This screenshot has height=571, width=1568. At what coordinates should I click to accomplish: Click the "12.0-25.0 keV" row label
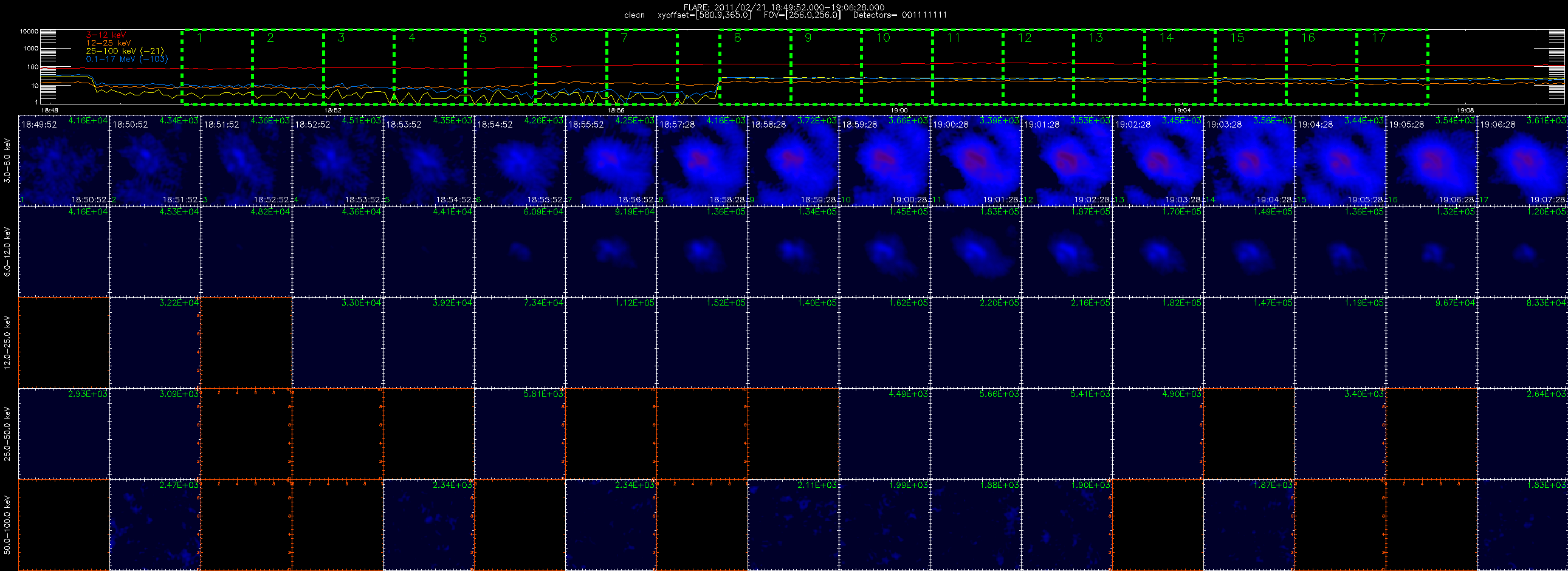7,343
